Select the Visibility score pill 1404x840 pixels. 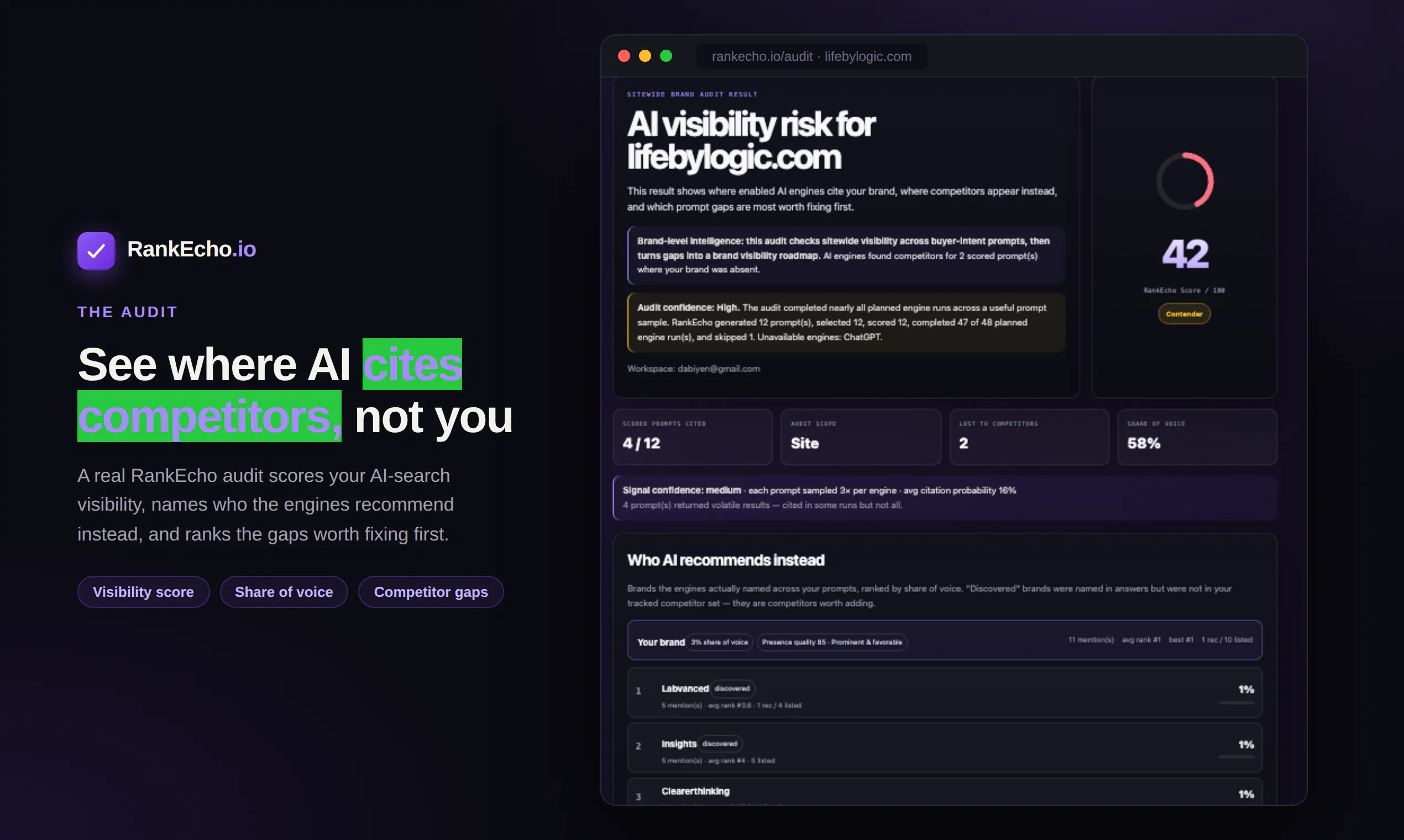[143, 591]
